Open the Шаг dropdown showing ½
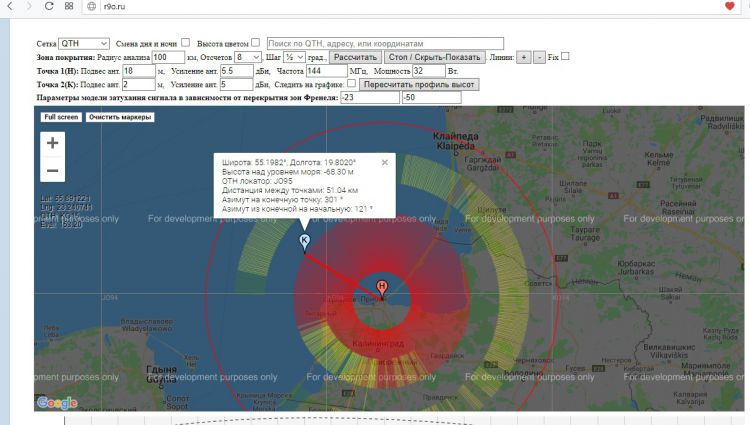 294,57
